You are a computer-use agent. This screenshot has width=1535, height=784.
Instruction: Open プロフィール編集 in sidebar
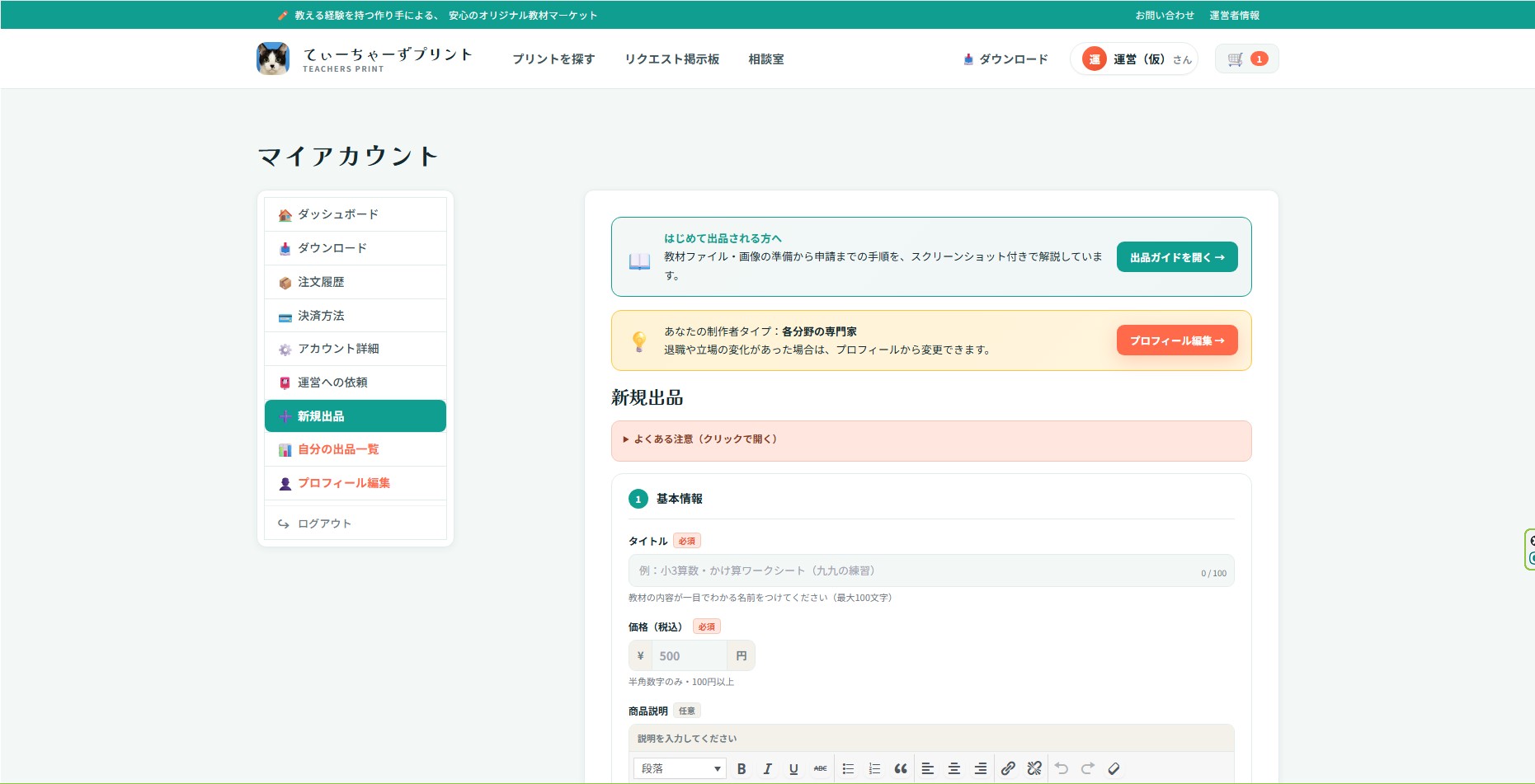pos(355,483)
